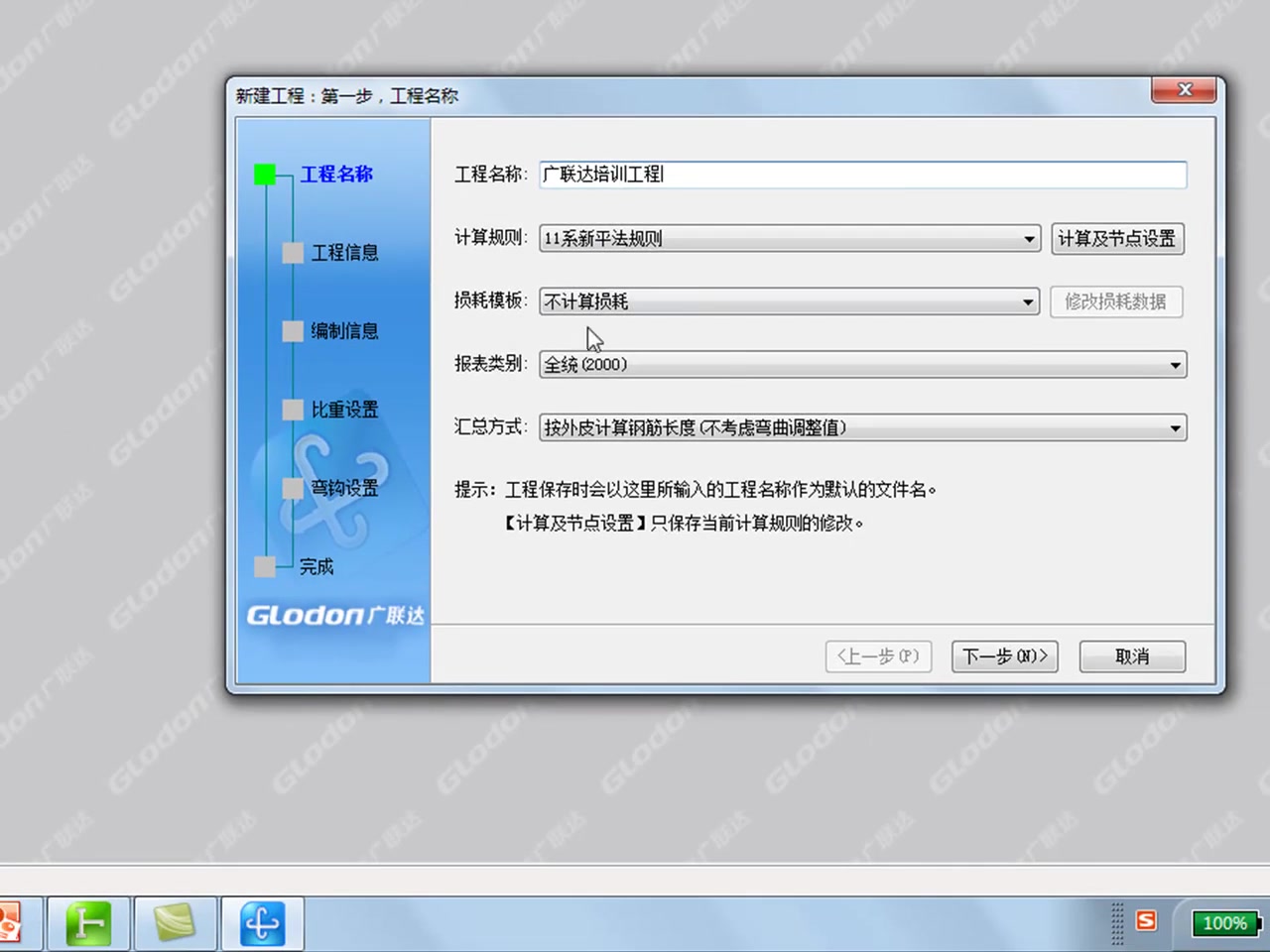Image resolution: width=1270 pixels, height=952 pixels.
Task: Cancel the wizard with the 取消 button
Action: point(1131,656)
